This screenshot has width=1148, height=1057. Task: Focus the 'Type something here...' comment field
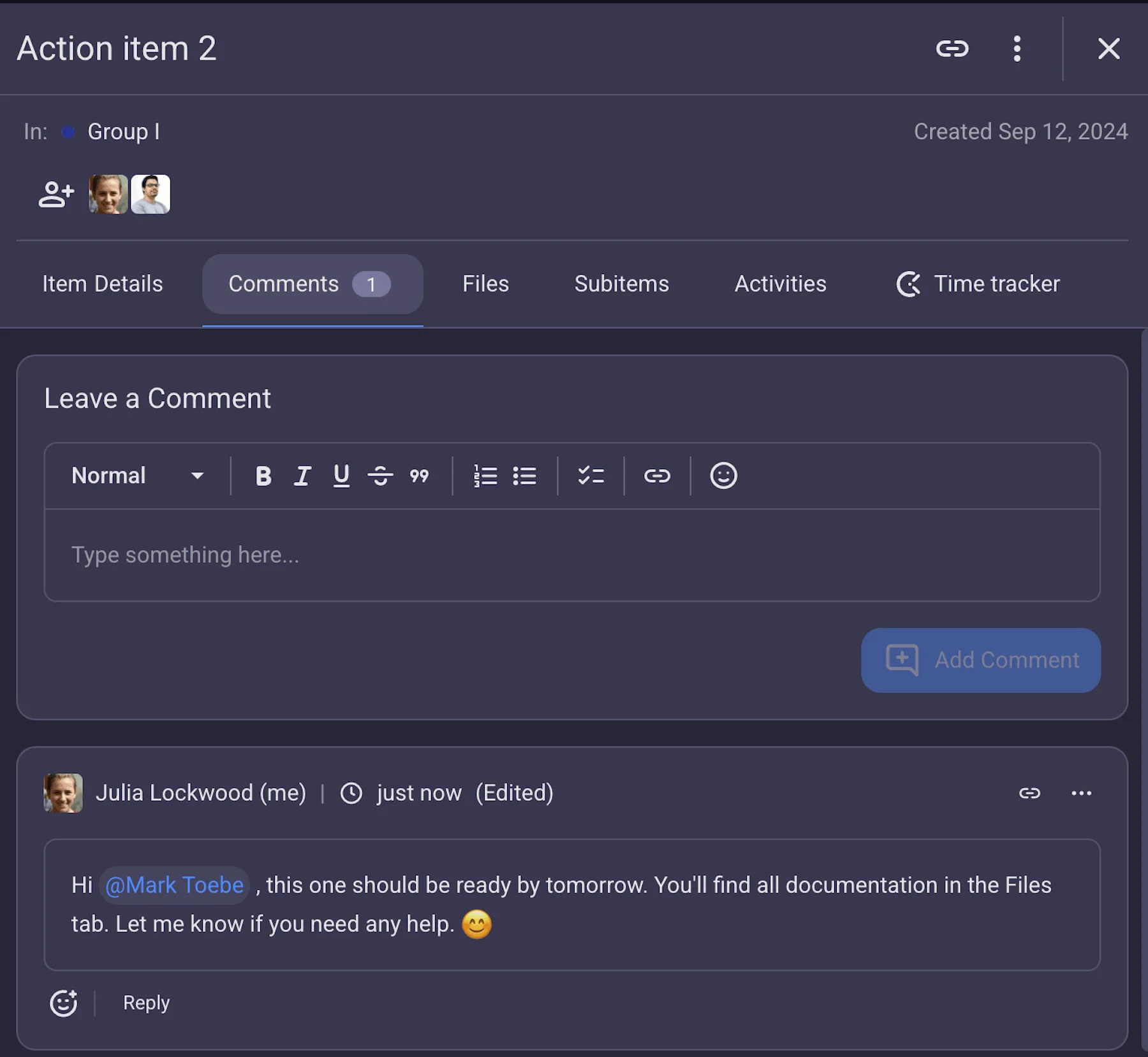pyautogui.click(x=572, y=555)
